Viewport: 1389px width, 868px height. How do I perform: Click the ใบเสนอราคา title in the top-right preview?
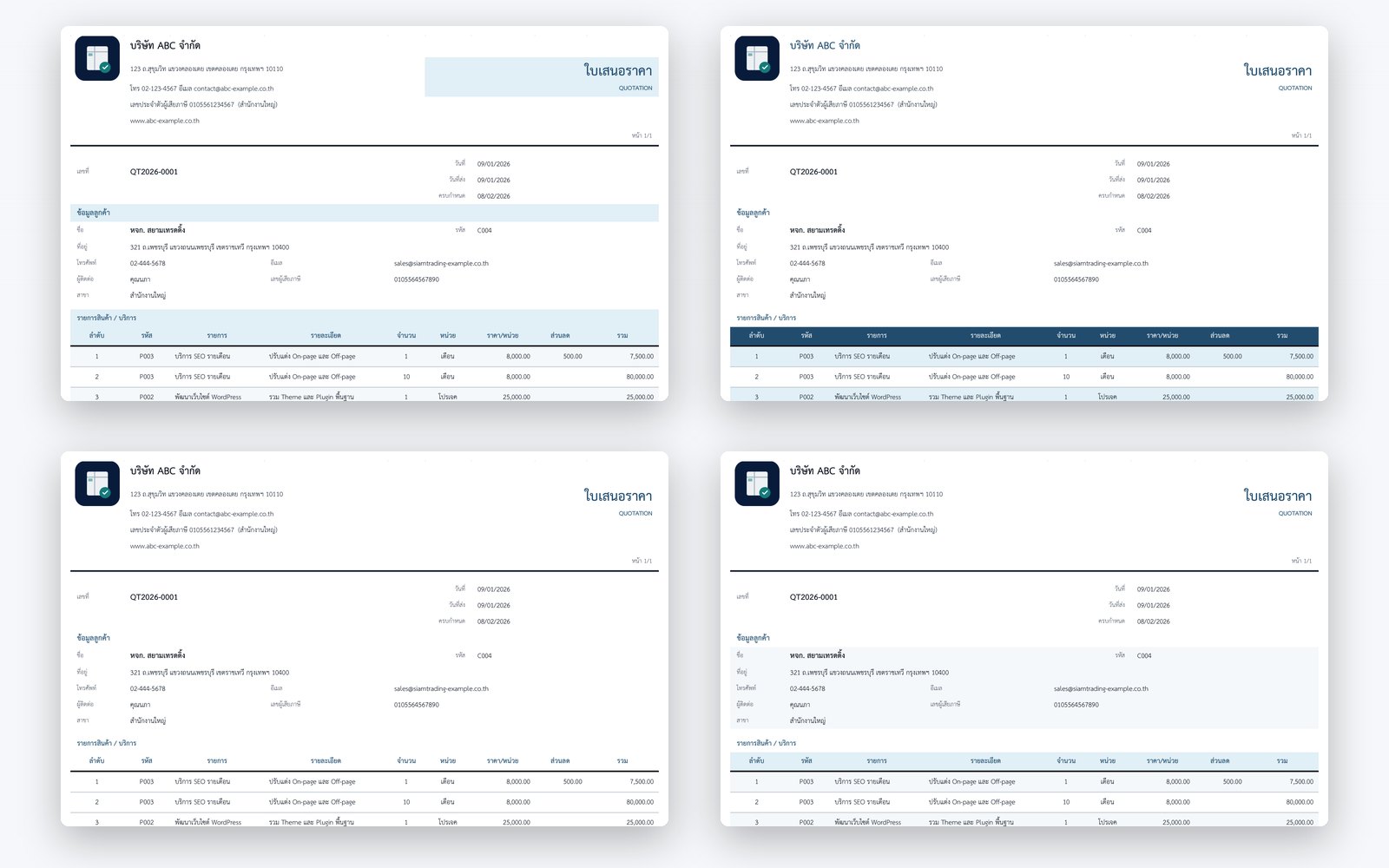tap(1278, 70)
